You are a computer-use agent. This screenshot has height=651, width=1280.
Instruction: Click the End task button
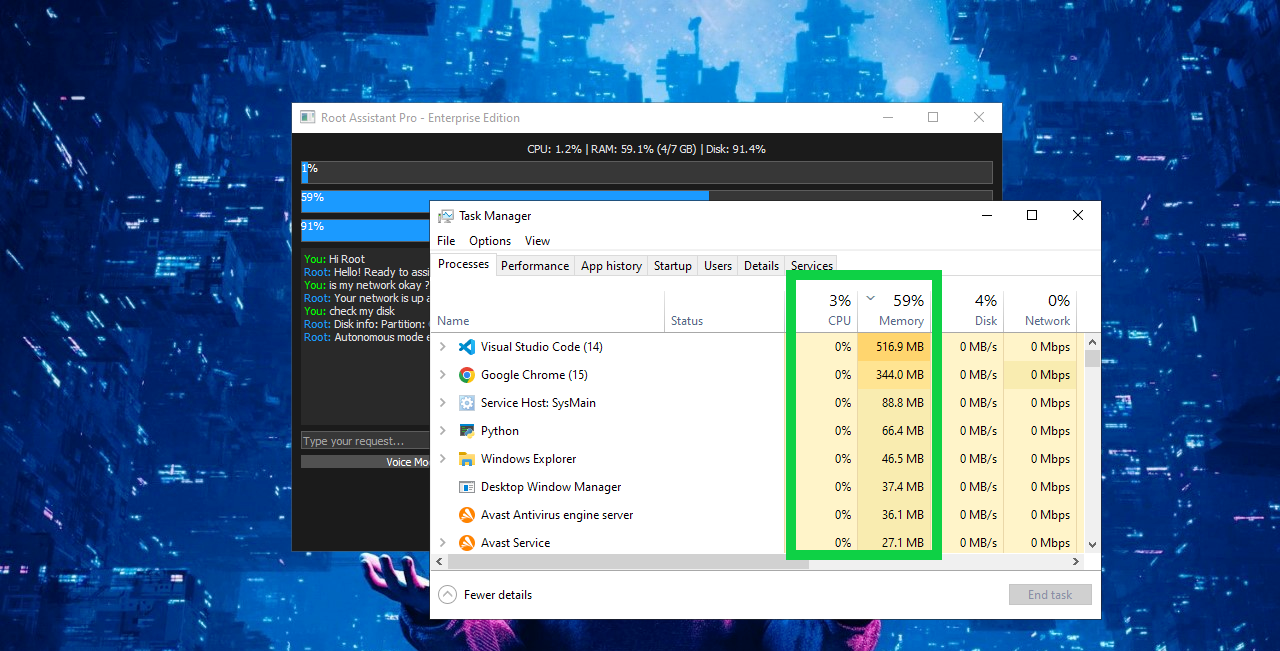point(1050,595)
